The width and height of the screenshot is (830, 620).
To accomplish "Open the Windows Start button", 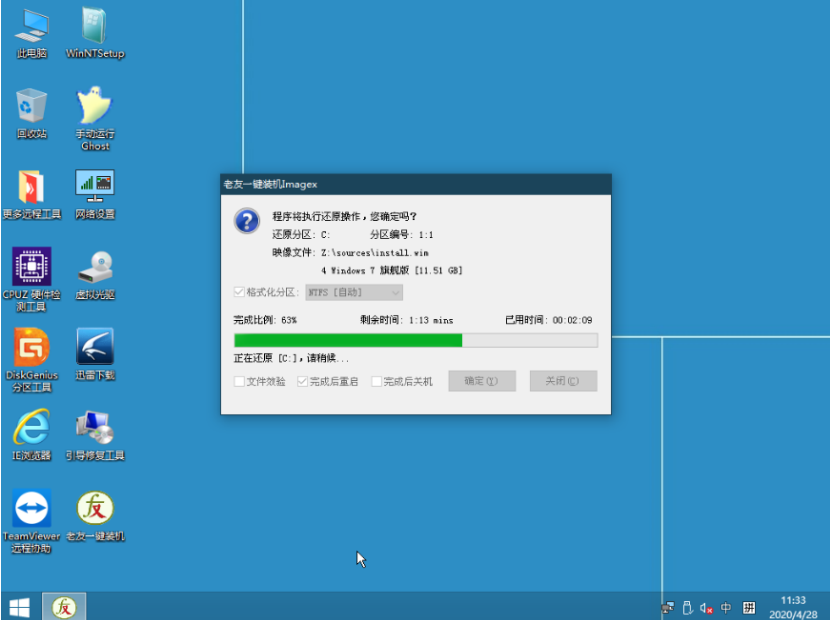I will coord(20,607).
